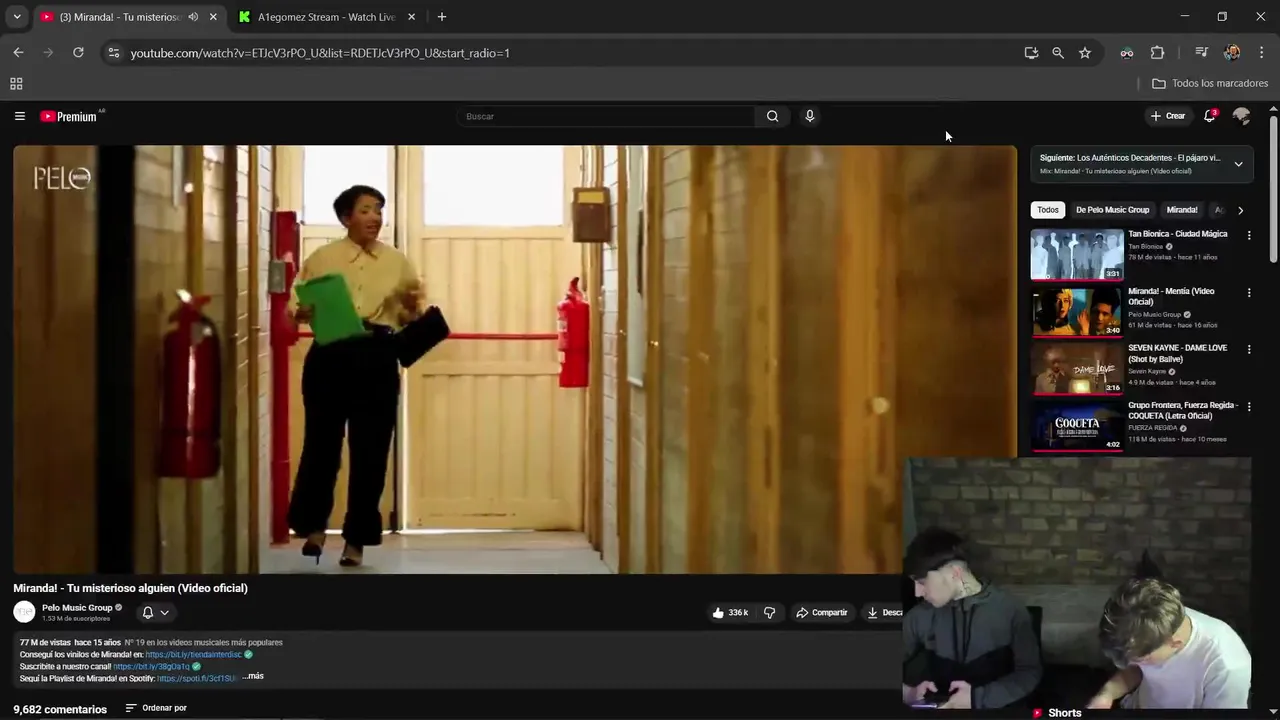Dislike the video with thumbs-down icon
Image resolution: width=1280 pixels, height=720 pixels.
[x=769, y=612]
